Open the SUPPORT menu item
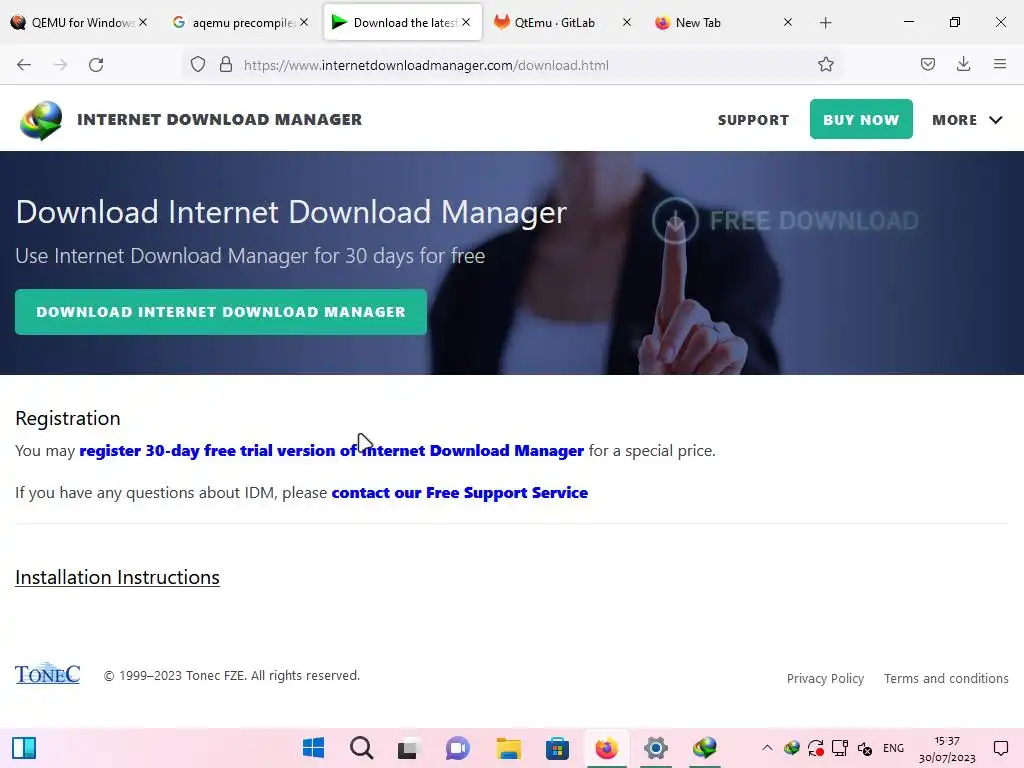 pyautogui.click(x=754, y=120)
